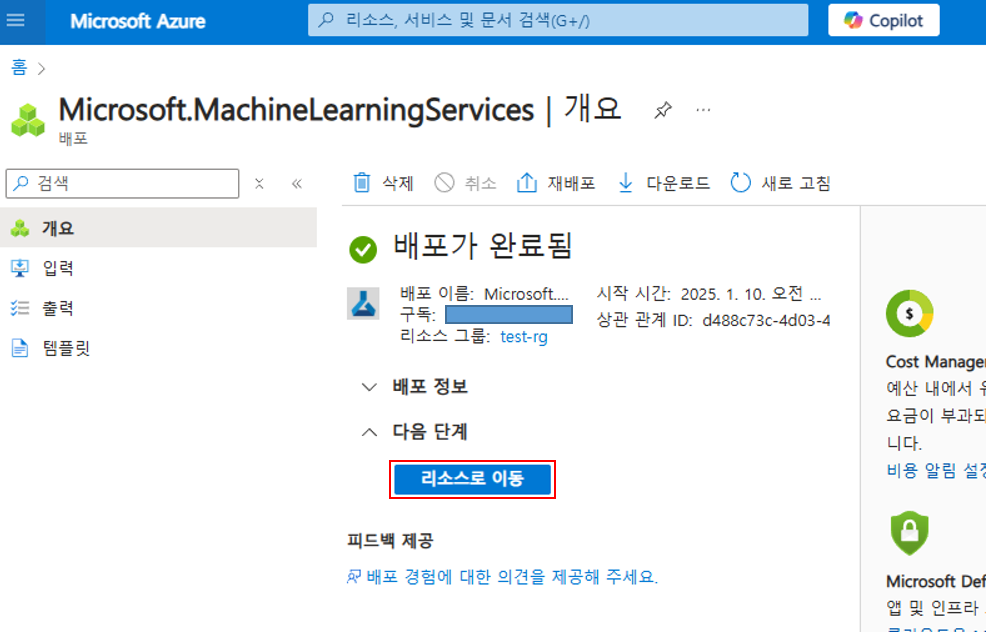Go to the 홈 breadcrumb link
Screen dimensions: 988x633
tap(19, 67)
